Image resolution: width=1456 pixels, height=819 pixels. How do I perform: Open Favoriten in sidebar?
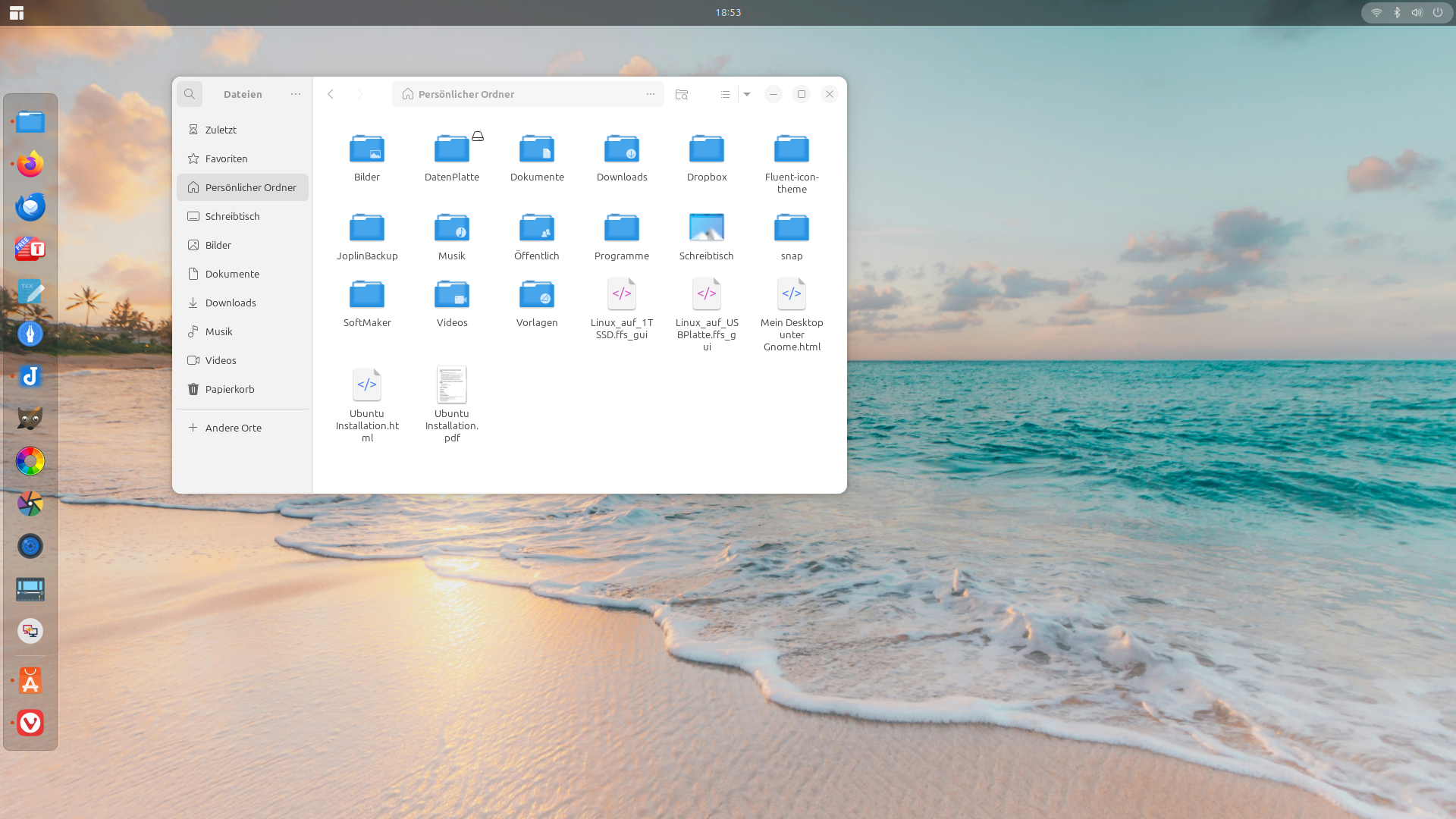coord(243,158)
